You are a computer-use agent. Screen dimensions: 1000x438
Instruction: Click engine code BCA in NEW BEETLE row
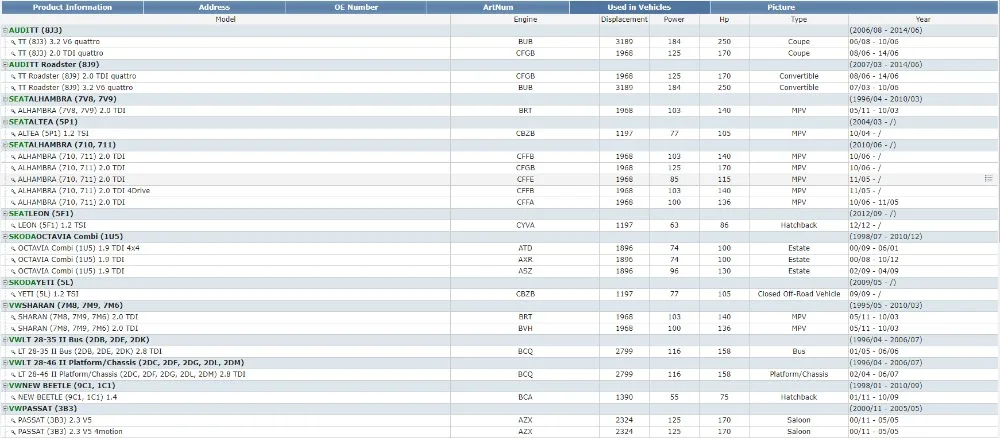525,397
